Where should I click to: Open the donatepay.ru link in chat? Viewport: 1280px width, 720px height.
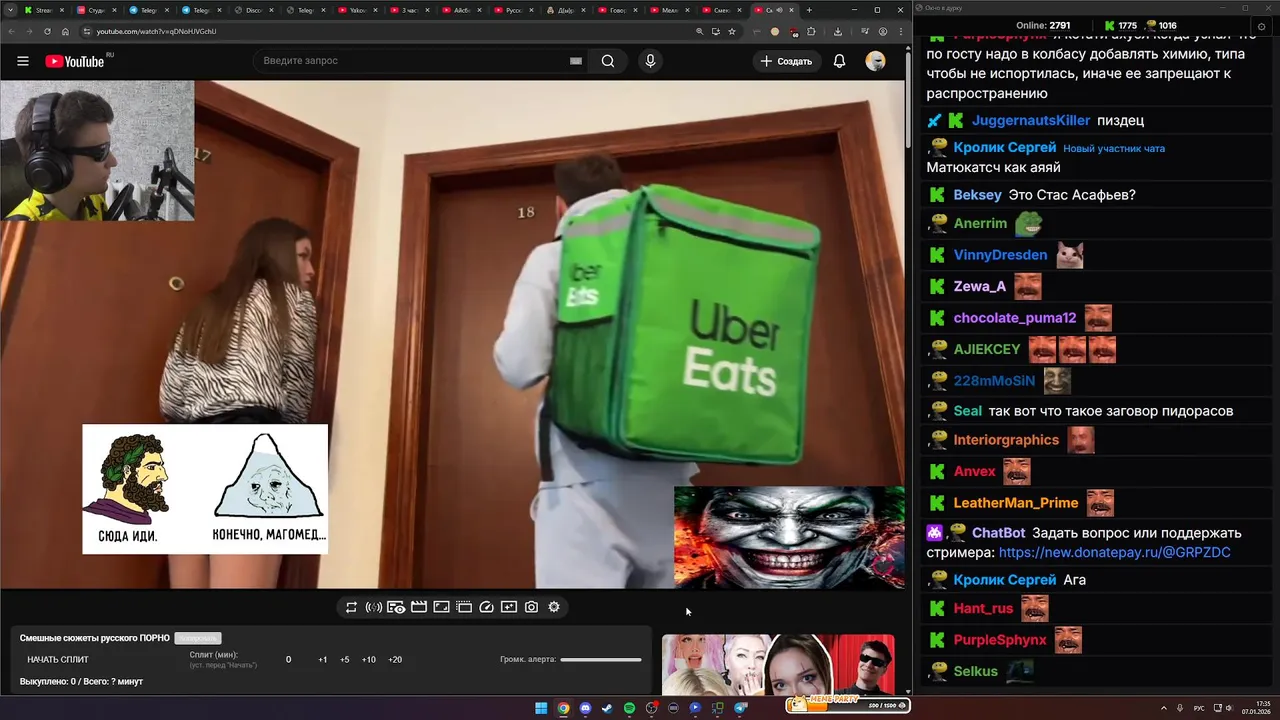(1114, 552)
